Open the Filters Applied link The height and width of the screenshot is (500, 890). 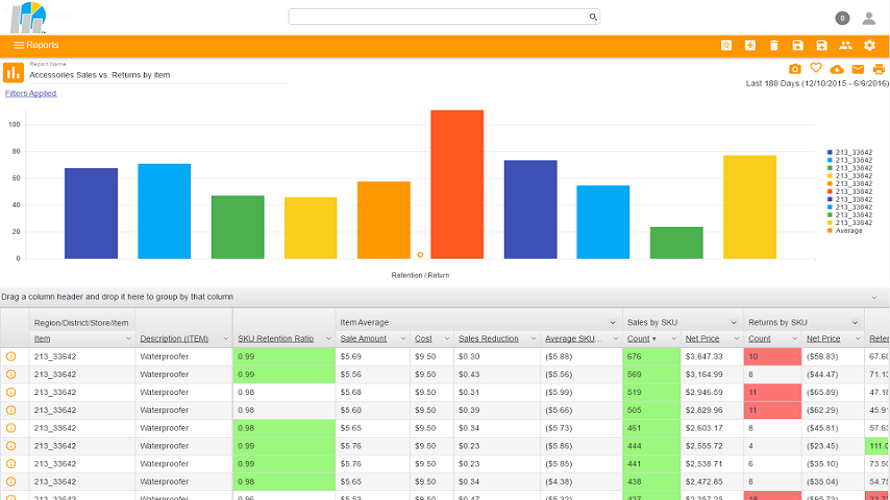[31, 93]
